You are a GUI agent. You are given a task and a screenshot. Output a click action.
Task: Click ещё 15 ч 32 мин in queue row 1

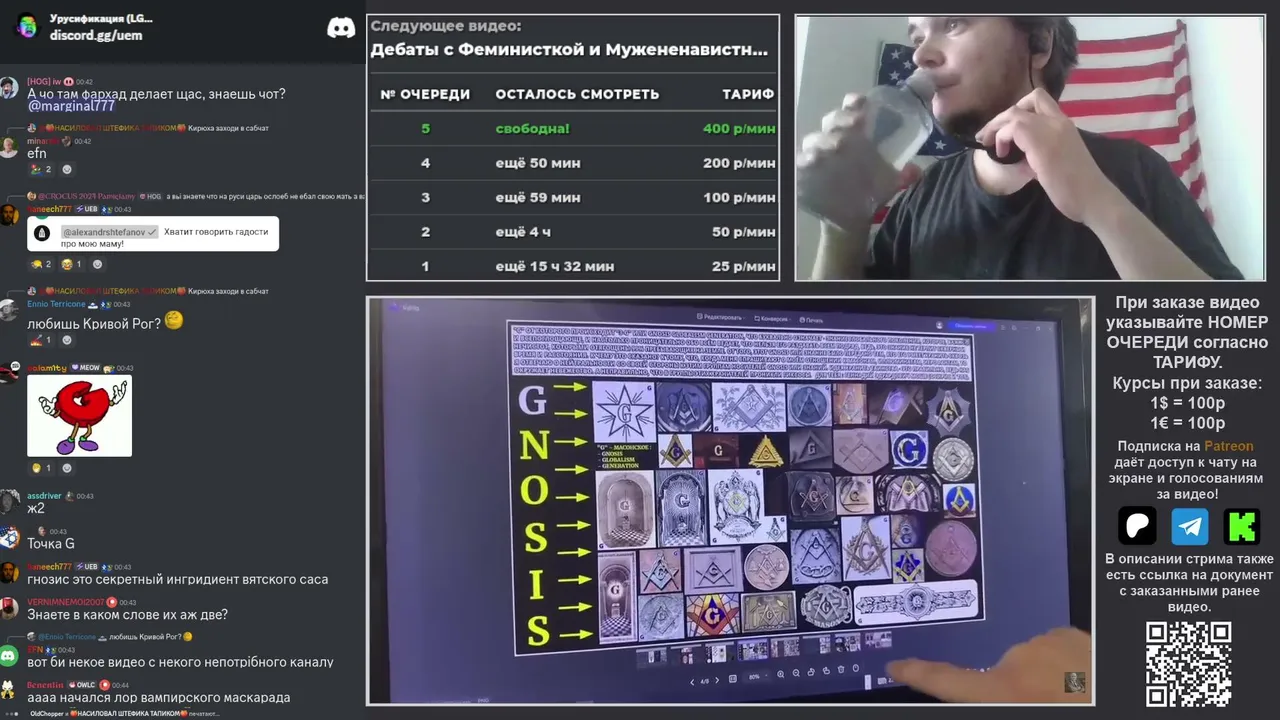[x=555, y=266]
